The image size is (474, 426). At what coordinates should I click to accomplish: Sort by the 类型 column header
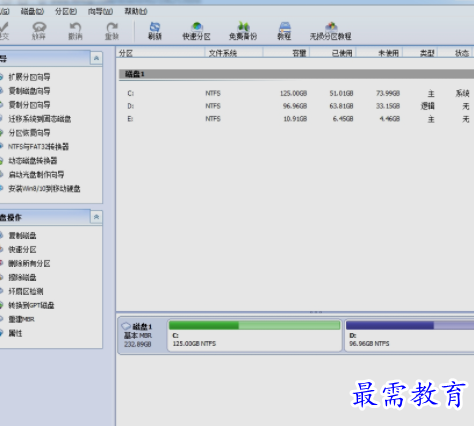(421, 53)
